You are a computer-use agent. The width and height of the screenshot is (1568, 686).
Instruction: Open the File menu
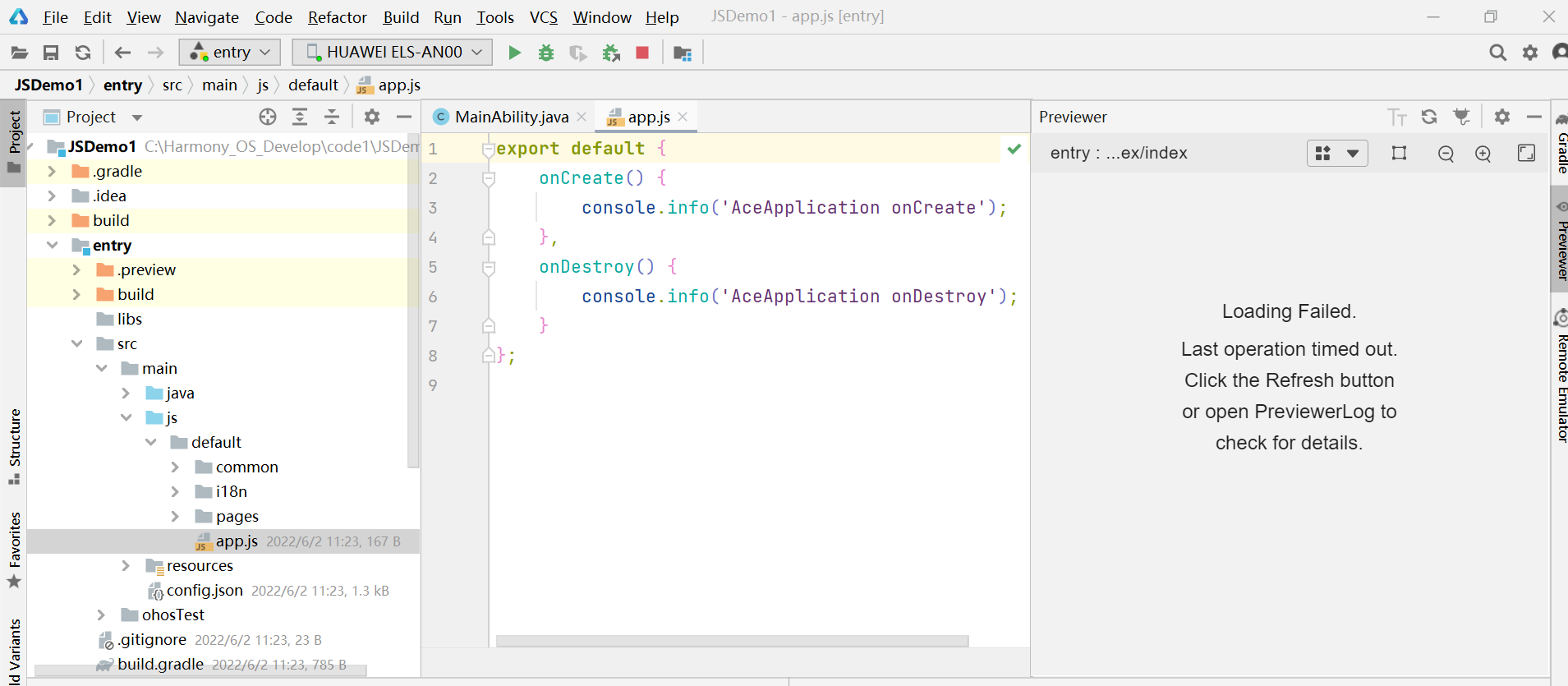click(x=55, y=17)
